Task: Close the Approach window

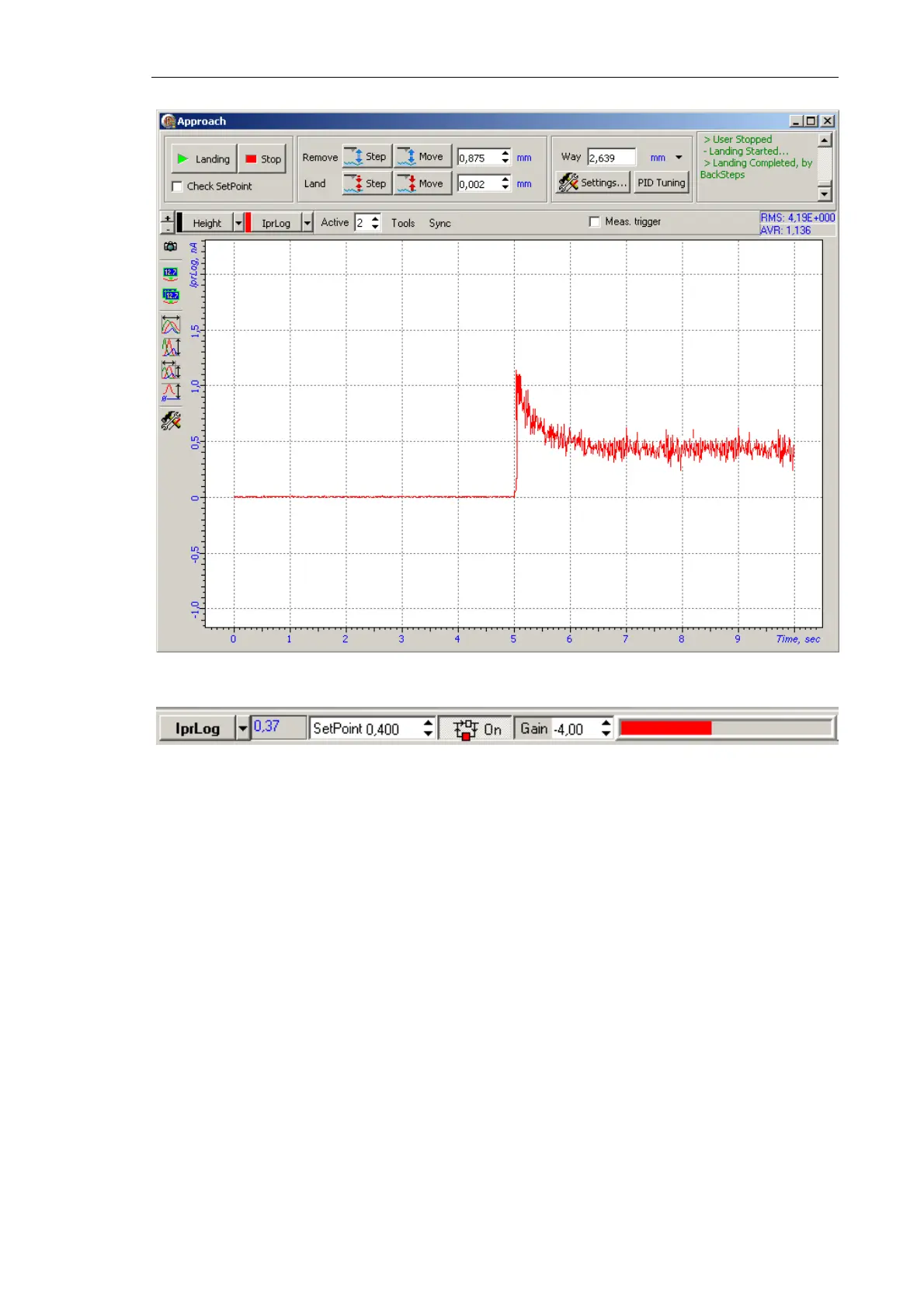Action: click(828, 121)
